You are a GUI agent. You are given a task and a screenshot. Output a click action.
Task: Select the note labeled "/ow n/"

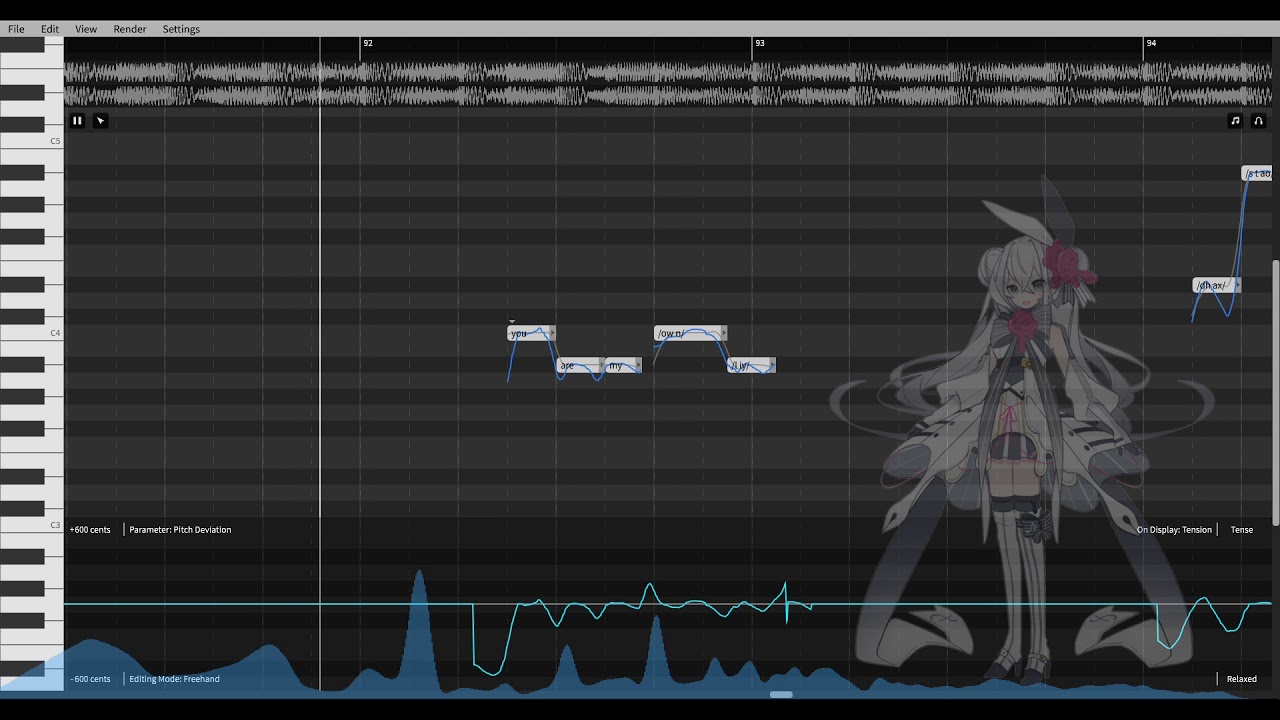(690, 333)
